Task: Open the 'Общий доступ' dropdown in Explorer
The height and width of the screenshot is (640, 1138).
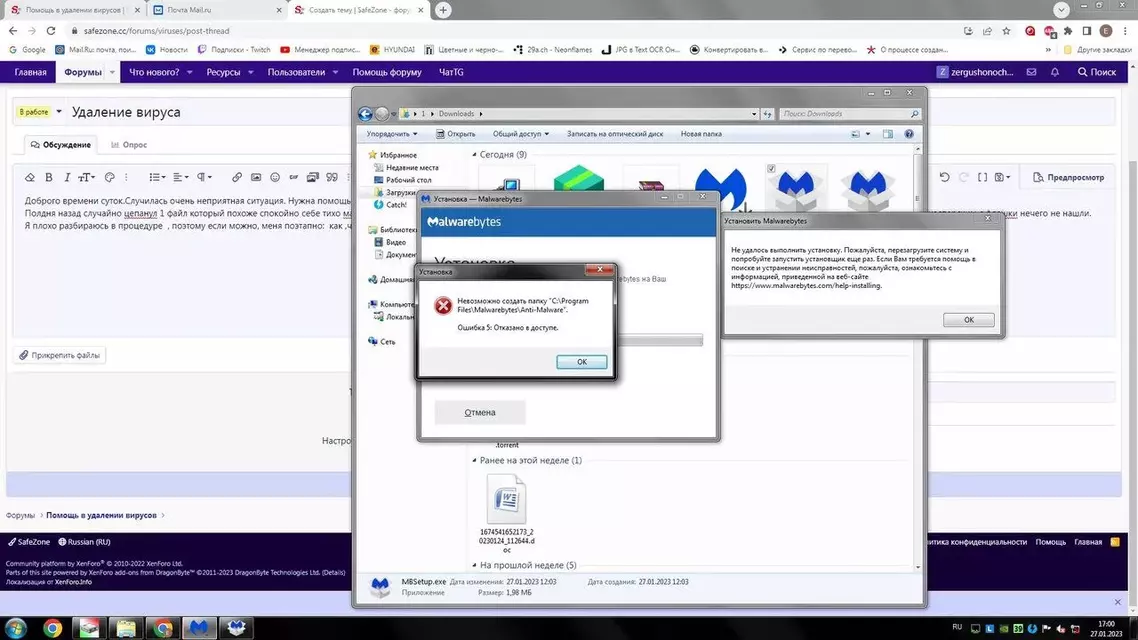Action: [x=520, y=134]
